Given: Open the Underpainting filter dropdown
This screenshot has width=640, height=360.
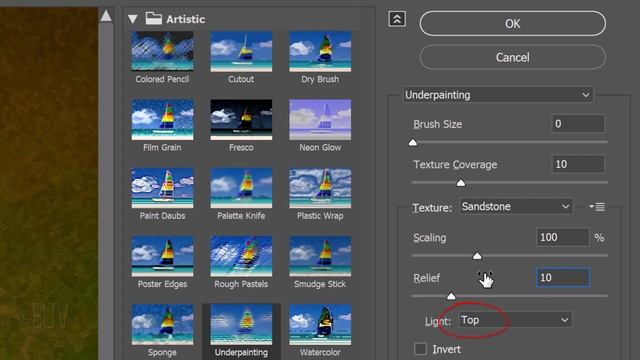Looking at the screenshot, I should tap(498, 95).
